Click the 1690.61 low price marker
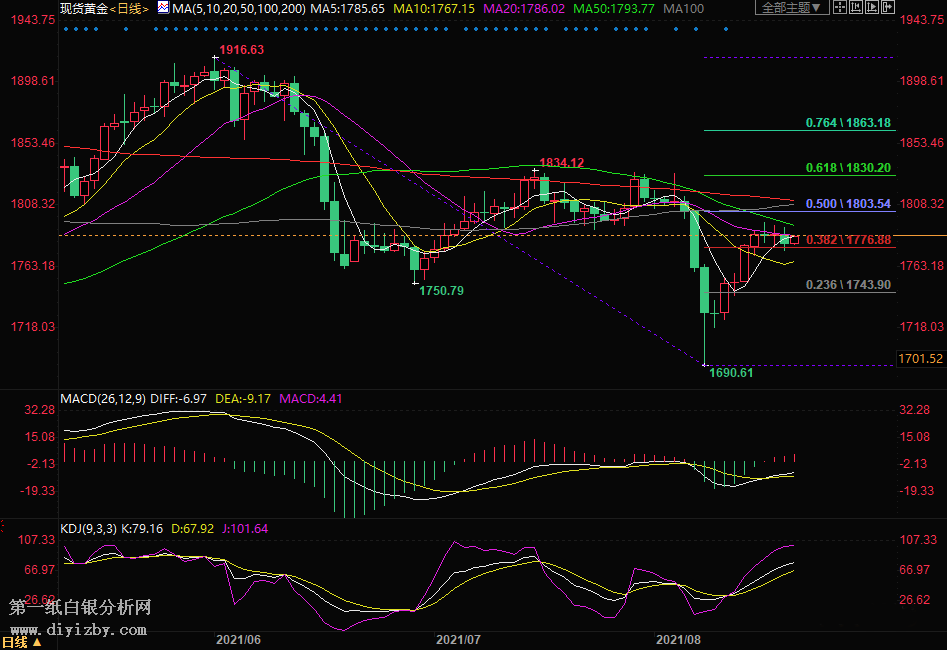This screenshot has height=650, width=947. coord(731,372)
